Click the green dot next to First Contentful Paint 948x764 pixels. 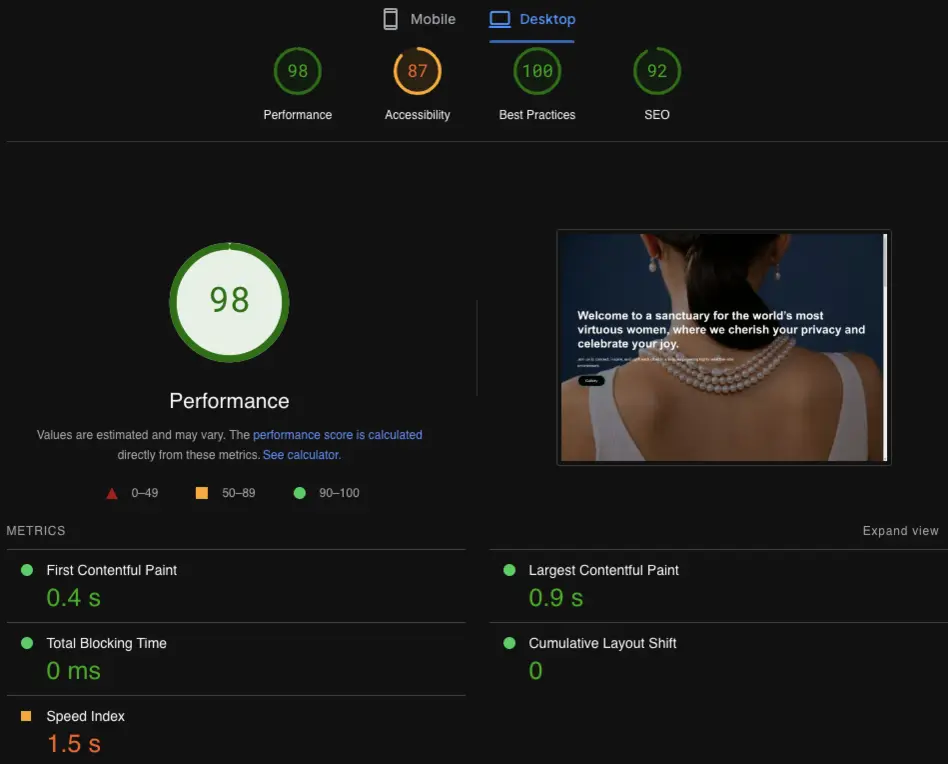coord(28,570)
